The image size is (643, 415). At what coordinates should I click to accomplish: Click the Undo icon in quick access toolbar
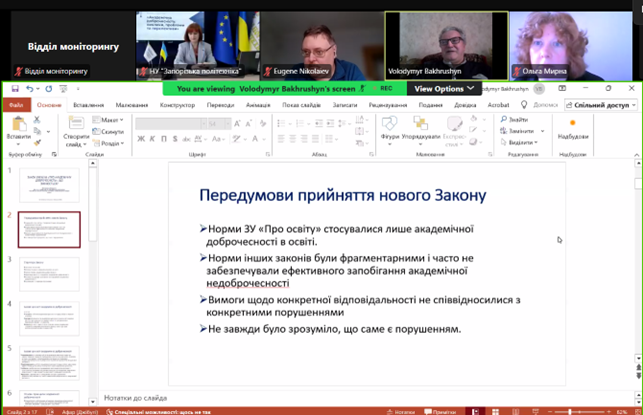[x=31, y=89]
